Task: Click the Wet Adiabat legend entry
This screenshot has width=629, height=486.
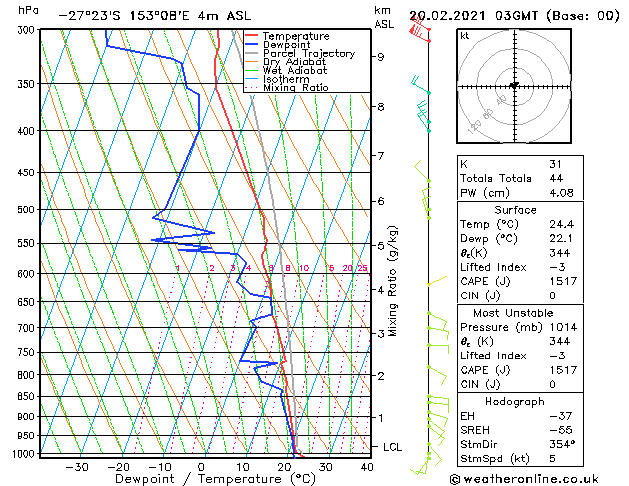Action: pos(286,71)
